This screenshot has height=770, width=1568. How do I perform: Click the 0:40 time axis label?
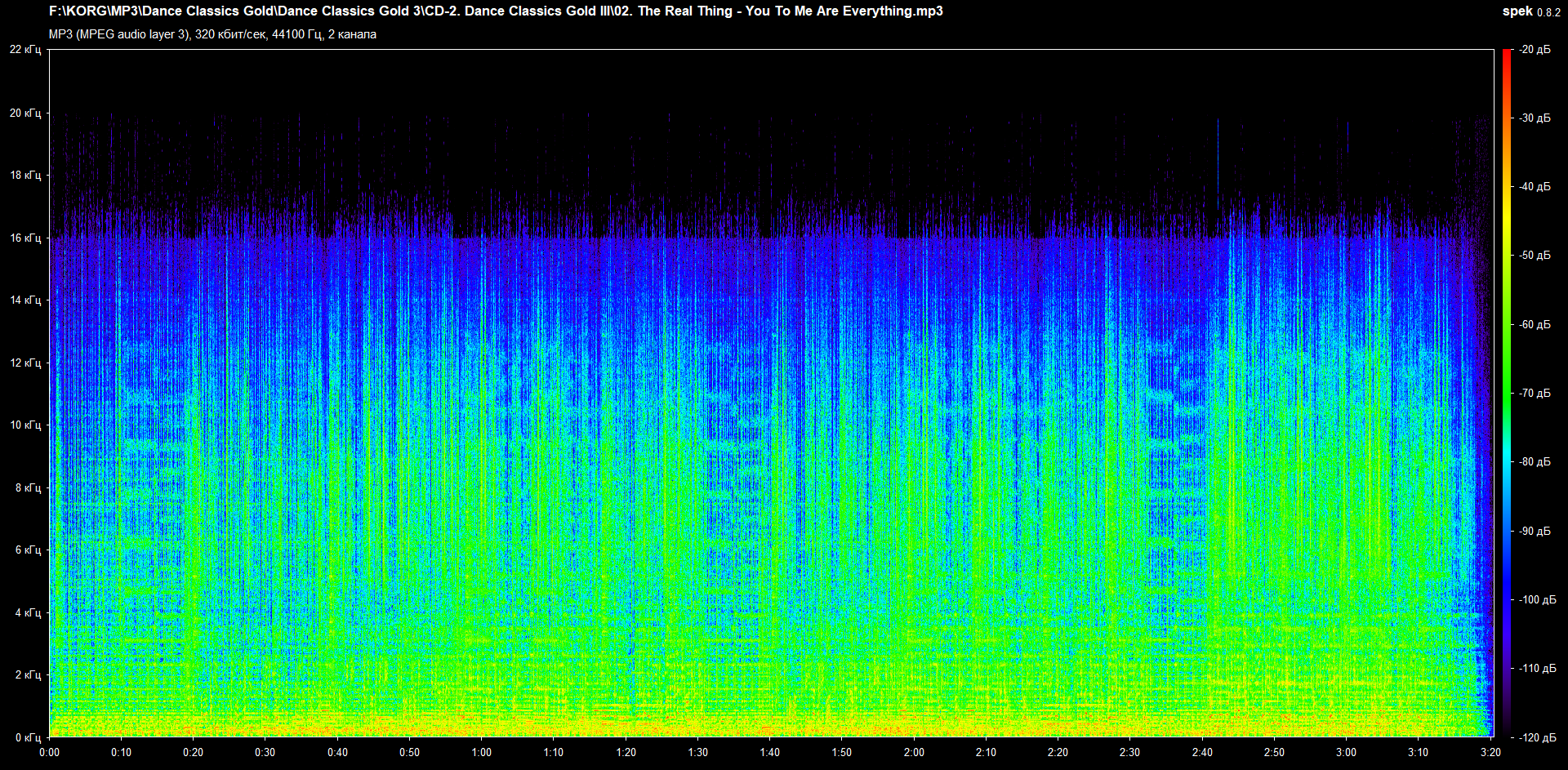pos(337,752)
